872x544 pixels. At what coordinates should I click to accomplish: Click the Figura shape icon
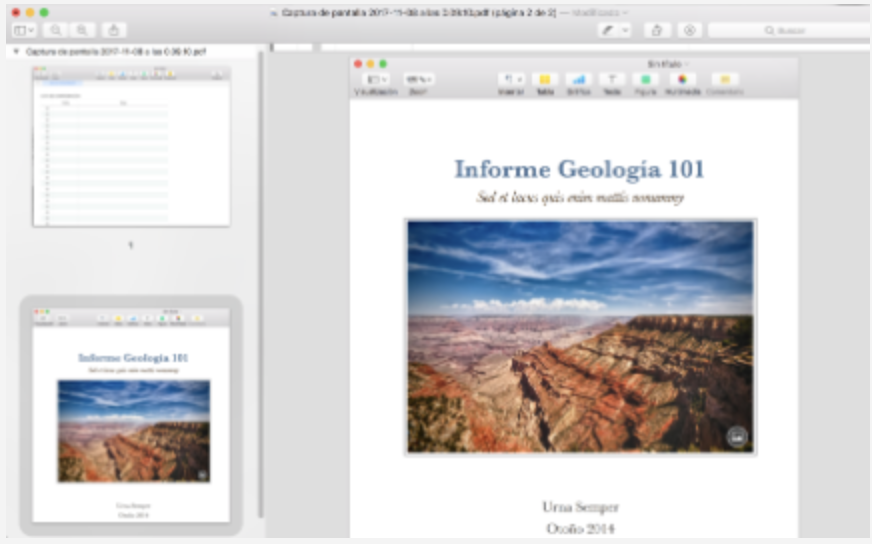(x=645, y=80)
